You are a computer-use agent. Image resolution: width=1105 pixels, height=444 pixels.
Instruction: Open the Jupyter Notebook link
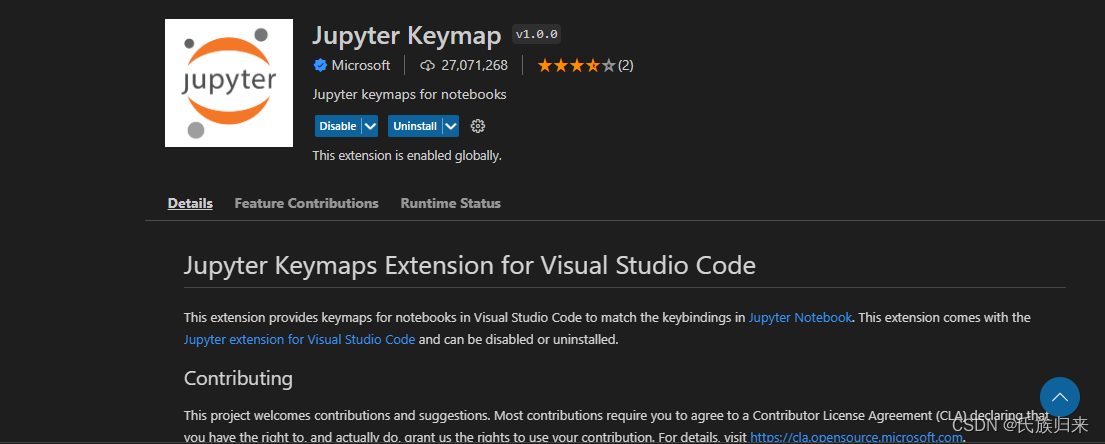coord(801,317)
